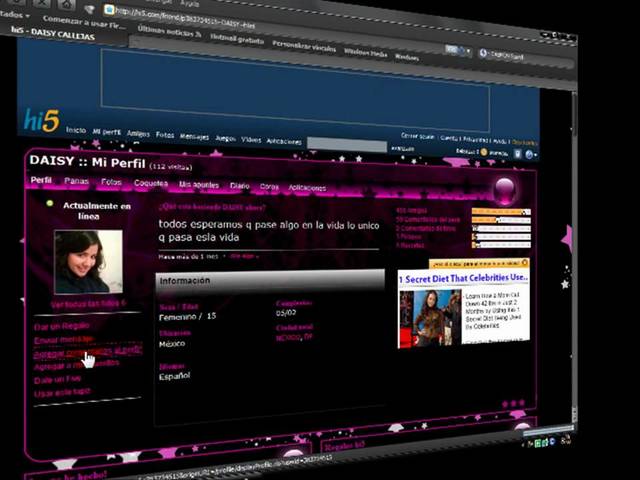Open the Mensajes menu item
Image resolution: width=640 pixels, height=480 pixels.
(194, 137)
